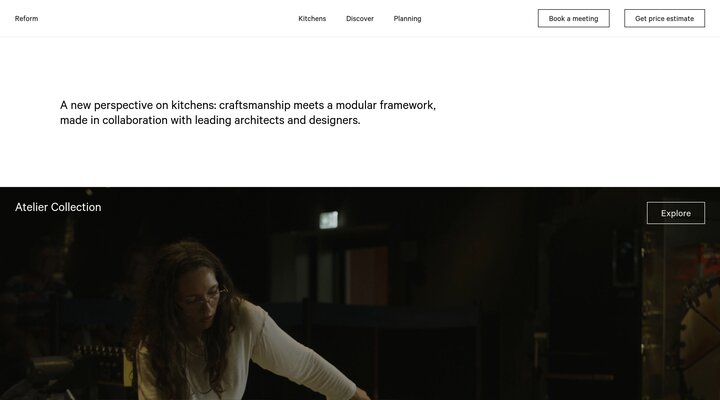Screen dimensions: 720x400
Task: Click the orange panel behind the woman
Action: click(x=367, y=276)
